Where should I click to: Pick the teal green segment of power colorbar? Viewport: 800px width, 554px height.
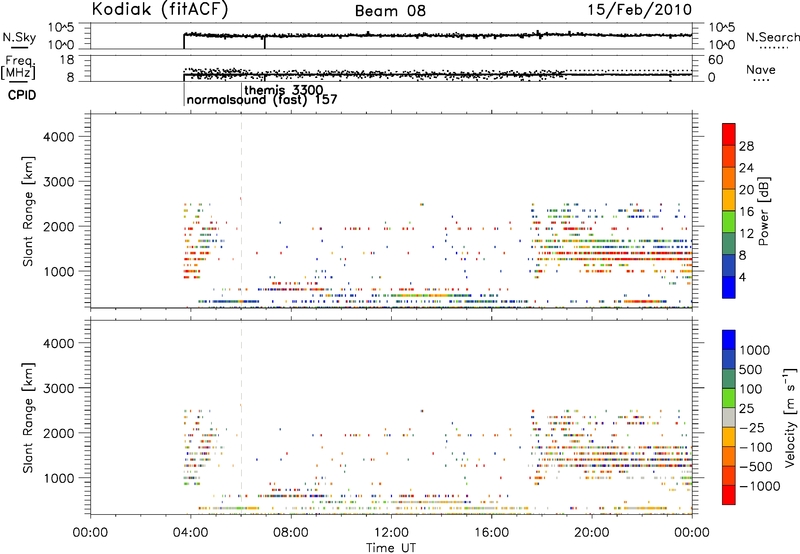pos(729,244)
